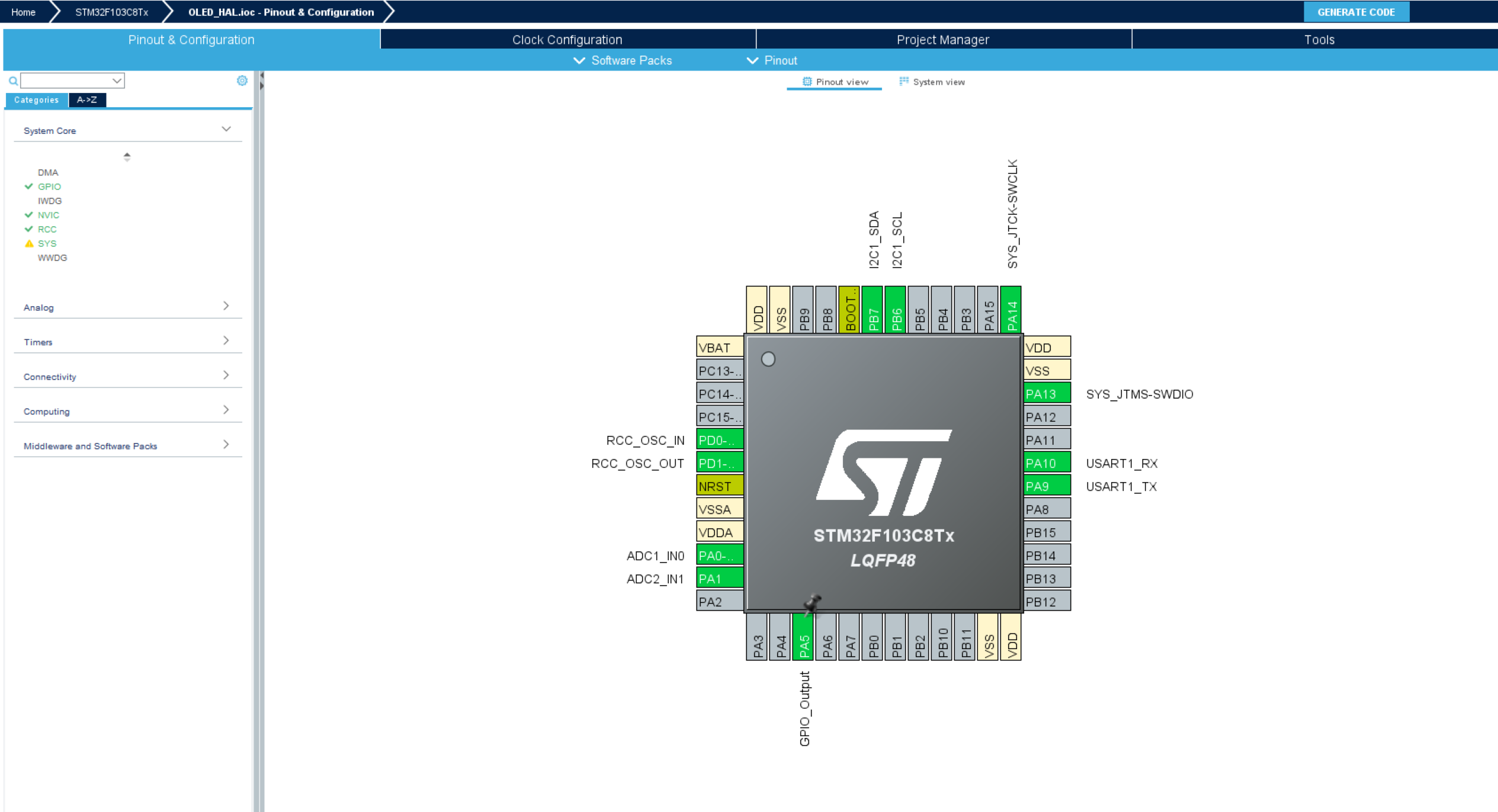Screen dimensions: 1498x812
Task: Expand the Connectivity category
Action: pos(226,375)
